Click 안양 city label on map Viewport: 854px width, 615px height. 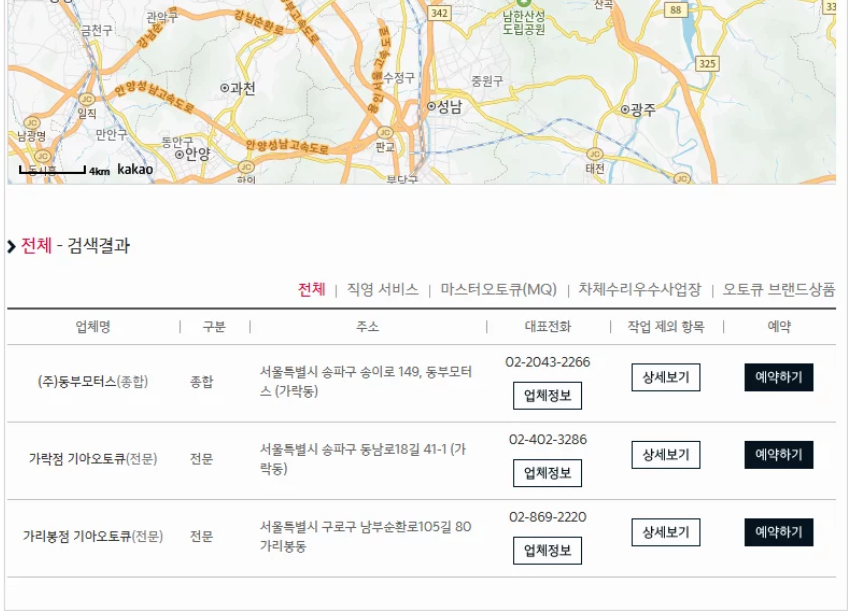pyautogui.click(x=192, y=154)
